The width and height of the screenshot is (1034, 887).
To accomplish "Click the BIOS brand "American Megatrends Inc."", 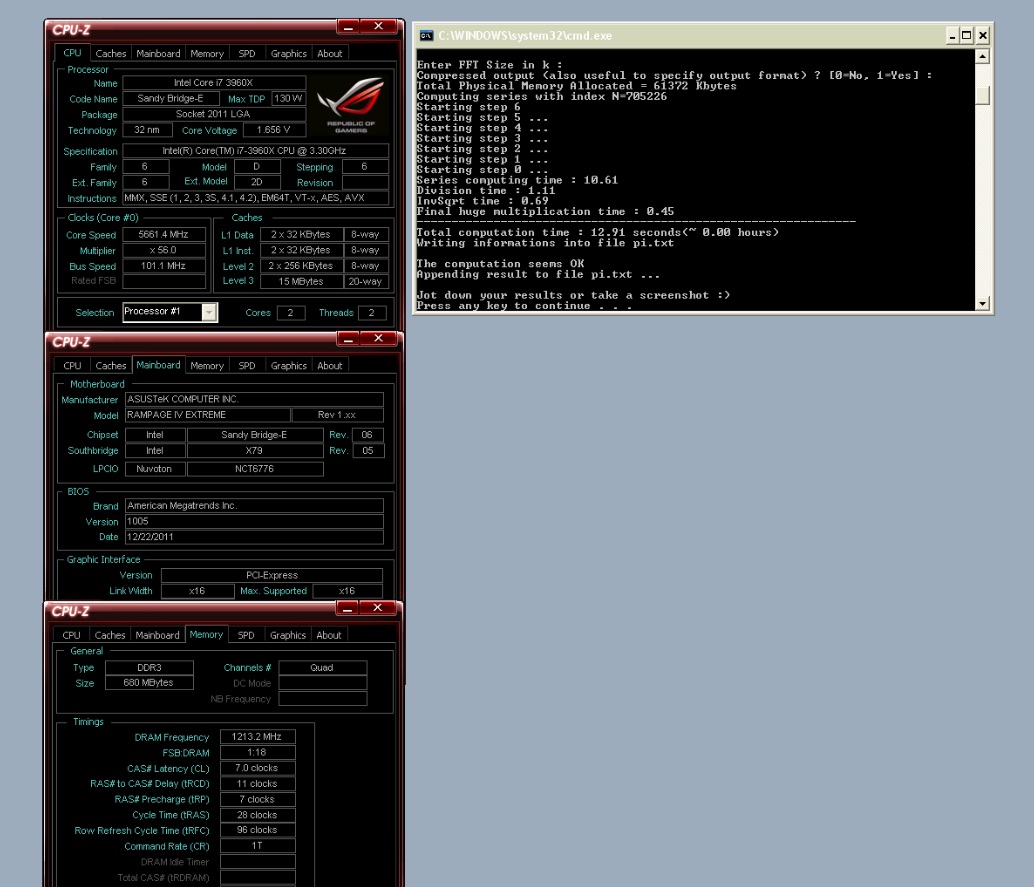I will [x=254, y=505].
